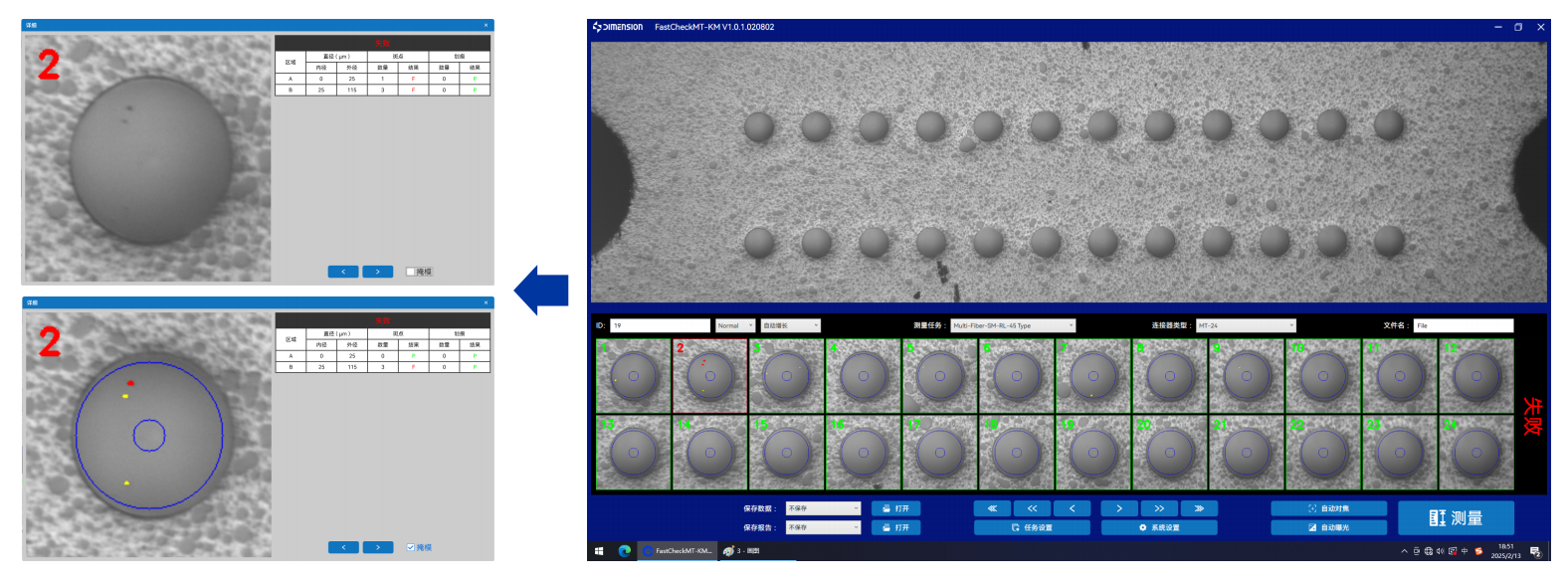The width and height of the screenshot is (1568, 586).
Task: Jump to first with leftmost skip arrow
Action: coord(992,508)
